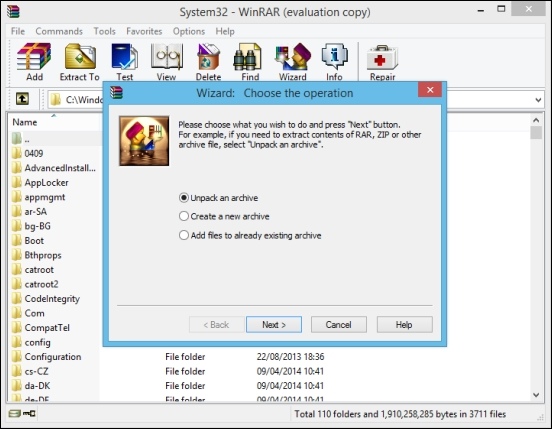
Task: Click the file list scrollbar down arrow
Action: 536,395
